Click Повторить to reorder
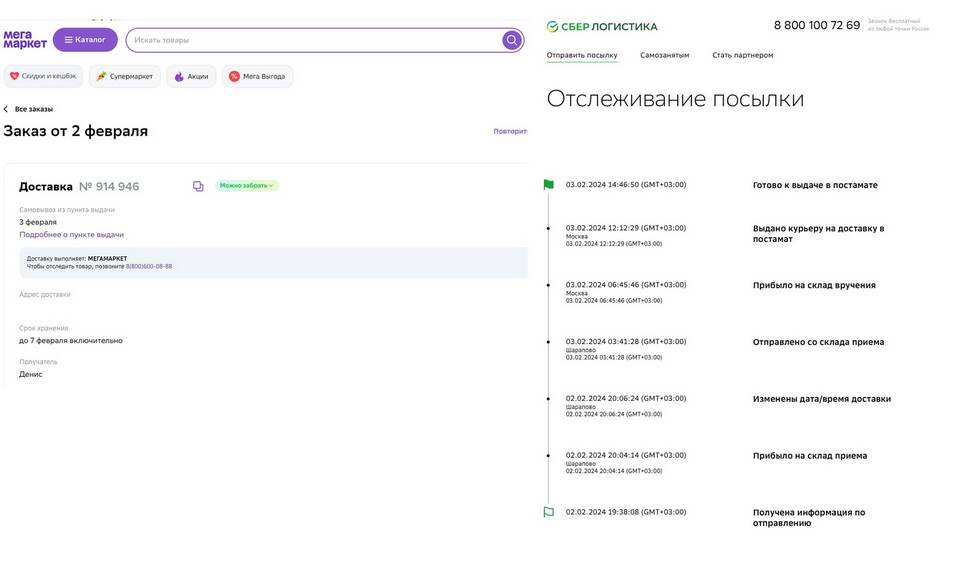 pos(510,131)
